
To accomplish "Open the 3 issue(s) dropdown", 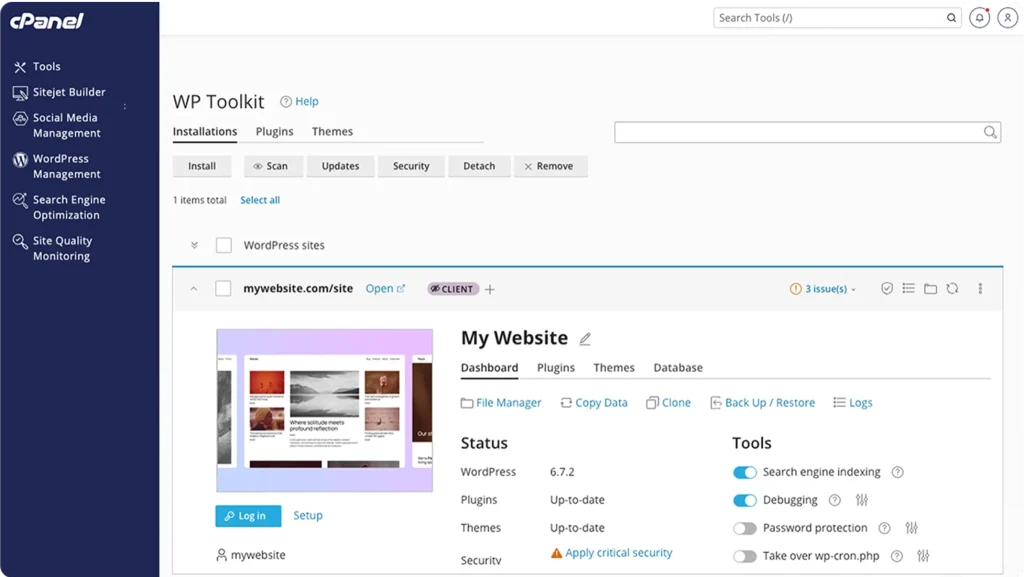I will [822, 288].
